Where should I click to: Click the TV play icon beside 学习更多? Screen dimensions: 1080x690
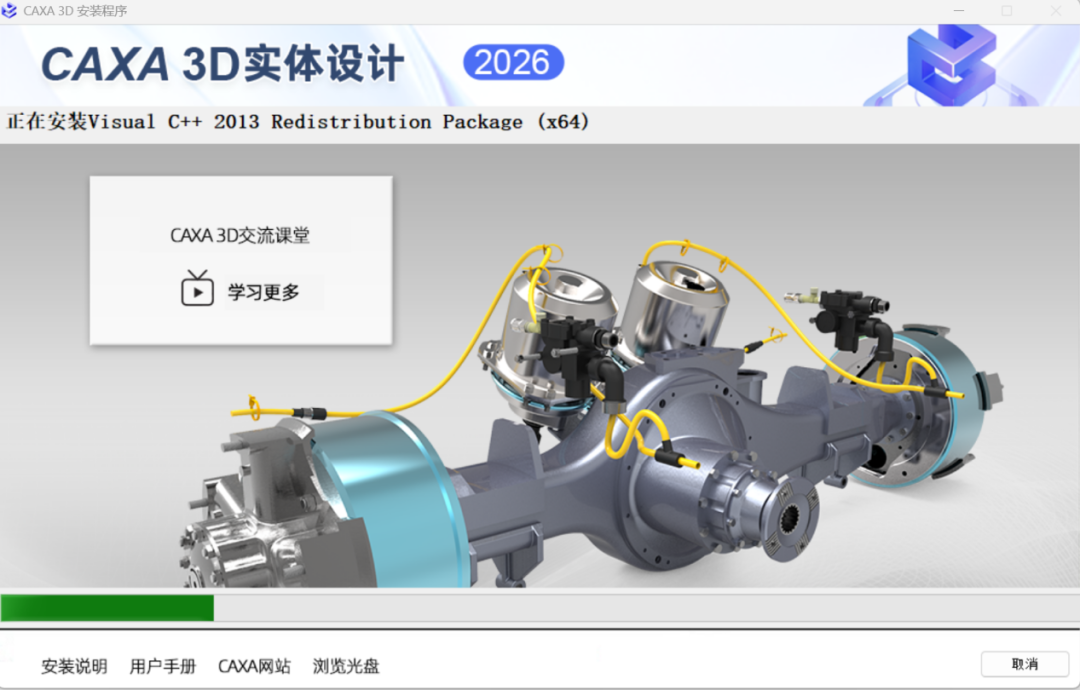click(x=197, y=289)
